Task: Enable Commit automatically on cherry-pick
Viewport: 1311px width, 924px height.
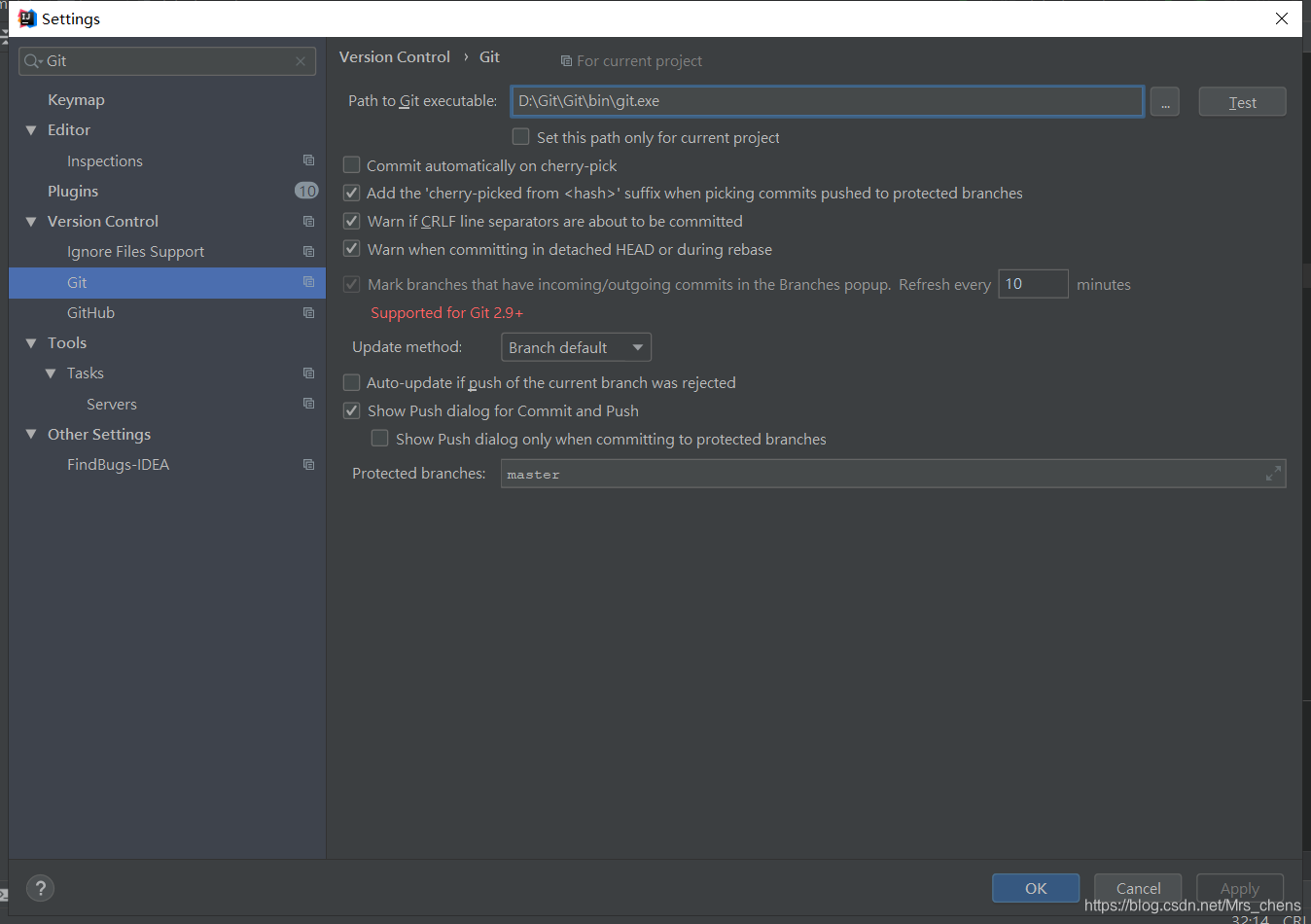Action: 352,165
